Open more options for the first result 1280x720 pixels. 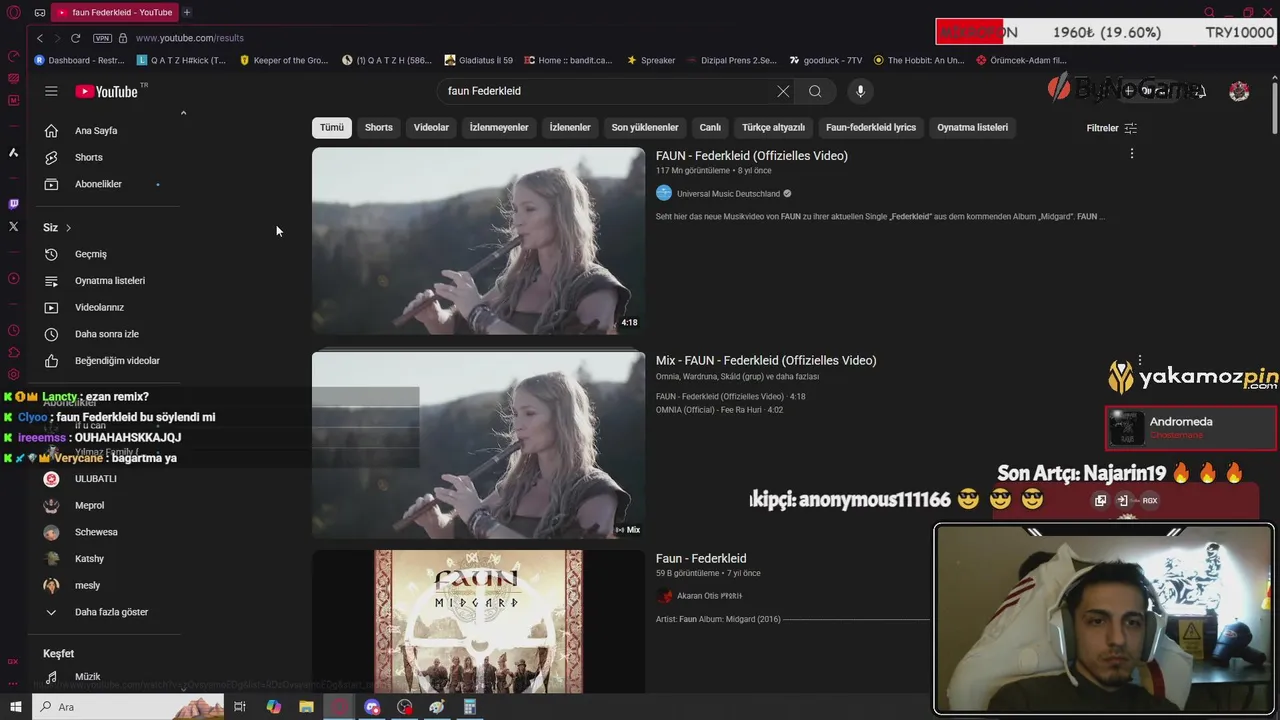[x=1131, y=154]
